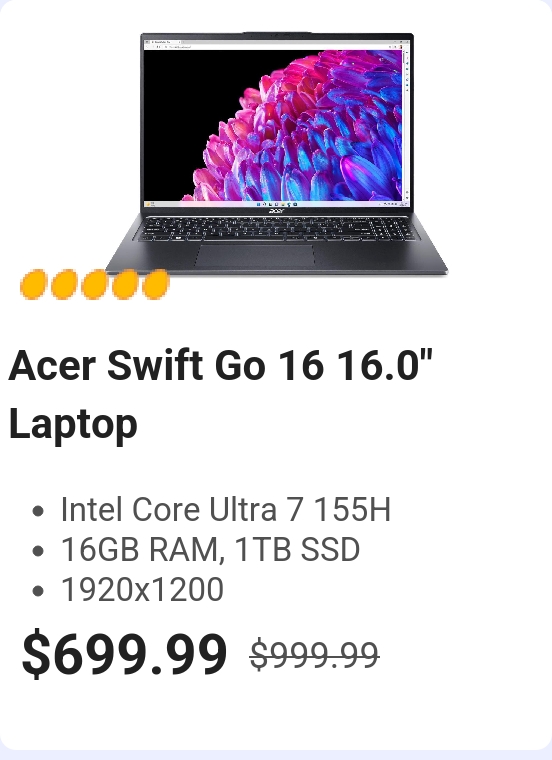Open the Acer Swift Go 16 product title
This screenshot has width=552, height=760.
220,394
